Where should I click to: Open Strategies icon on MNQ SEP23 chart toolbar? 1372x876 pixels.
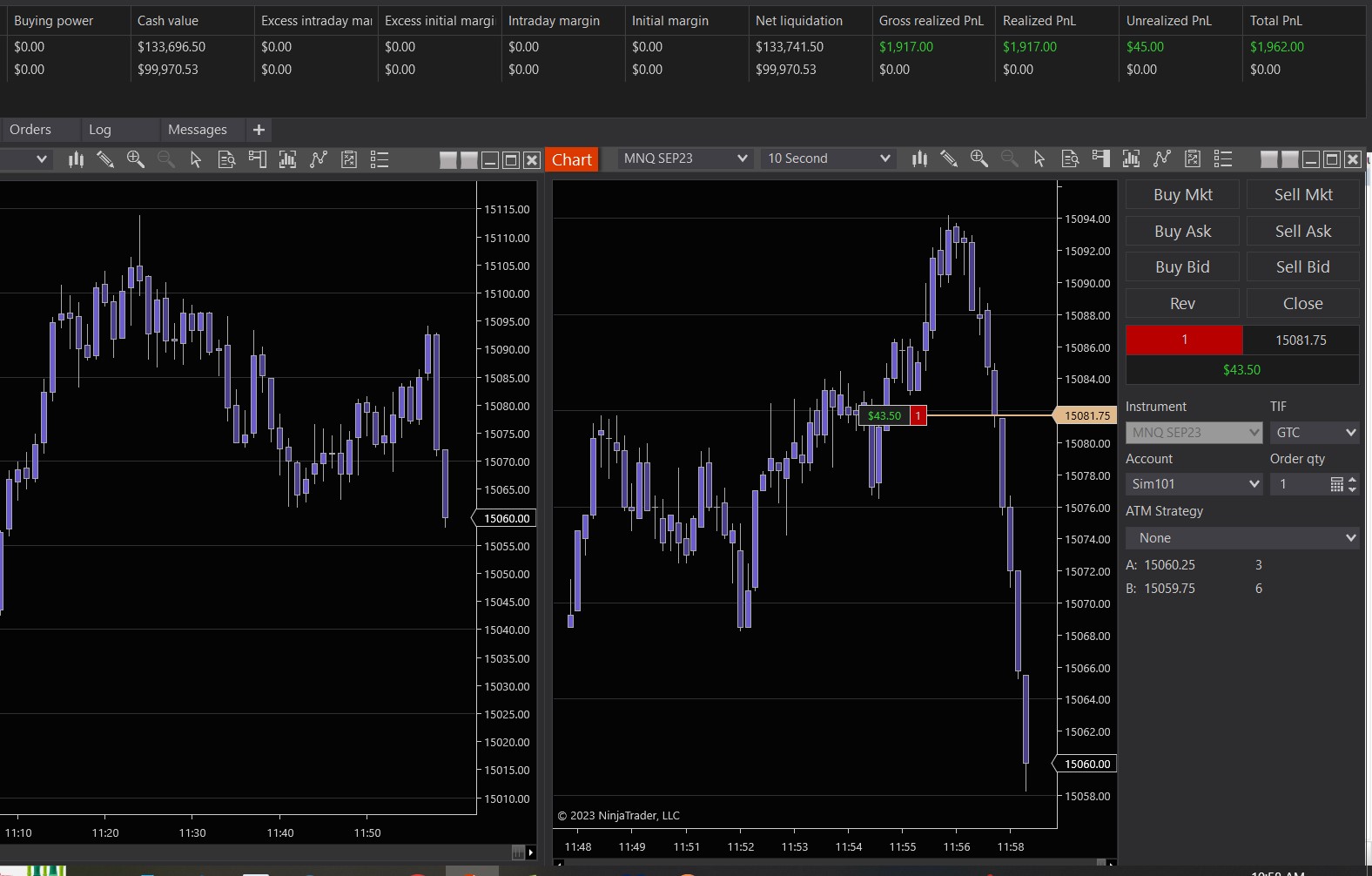pyautogui.click(x=1193, y=158)
